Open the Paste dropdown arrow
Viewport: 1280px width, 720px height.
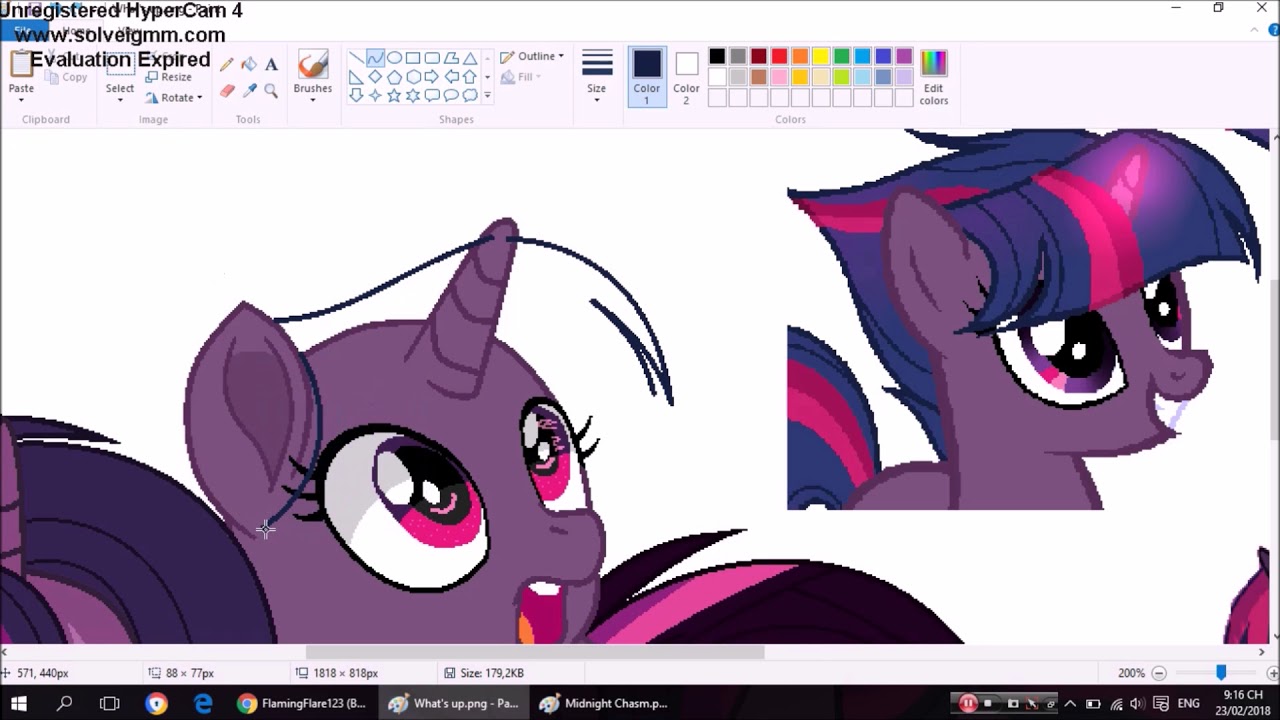pyautogui.click(x=21, y=99)
